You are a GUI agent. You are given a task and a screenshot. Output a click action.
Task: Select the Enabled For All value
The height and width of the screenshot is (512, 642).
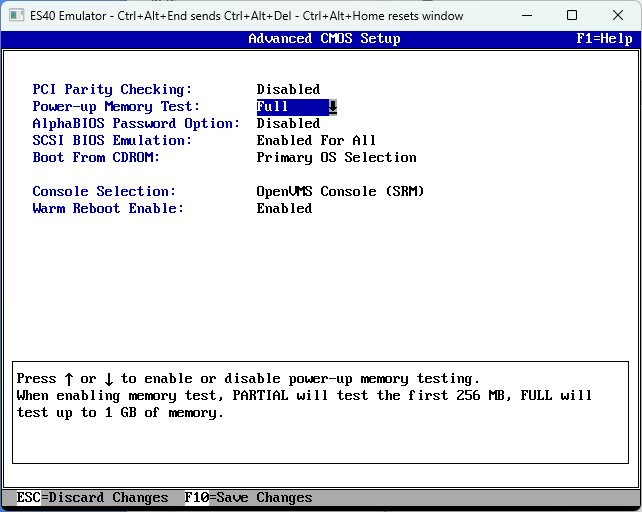pyautogui.click(x=316, y=140)
